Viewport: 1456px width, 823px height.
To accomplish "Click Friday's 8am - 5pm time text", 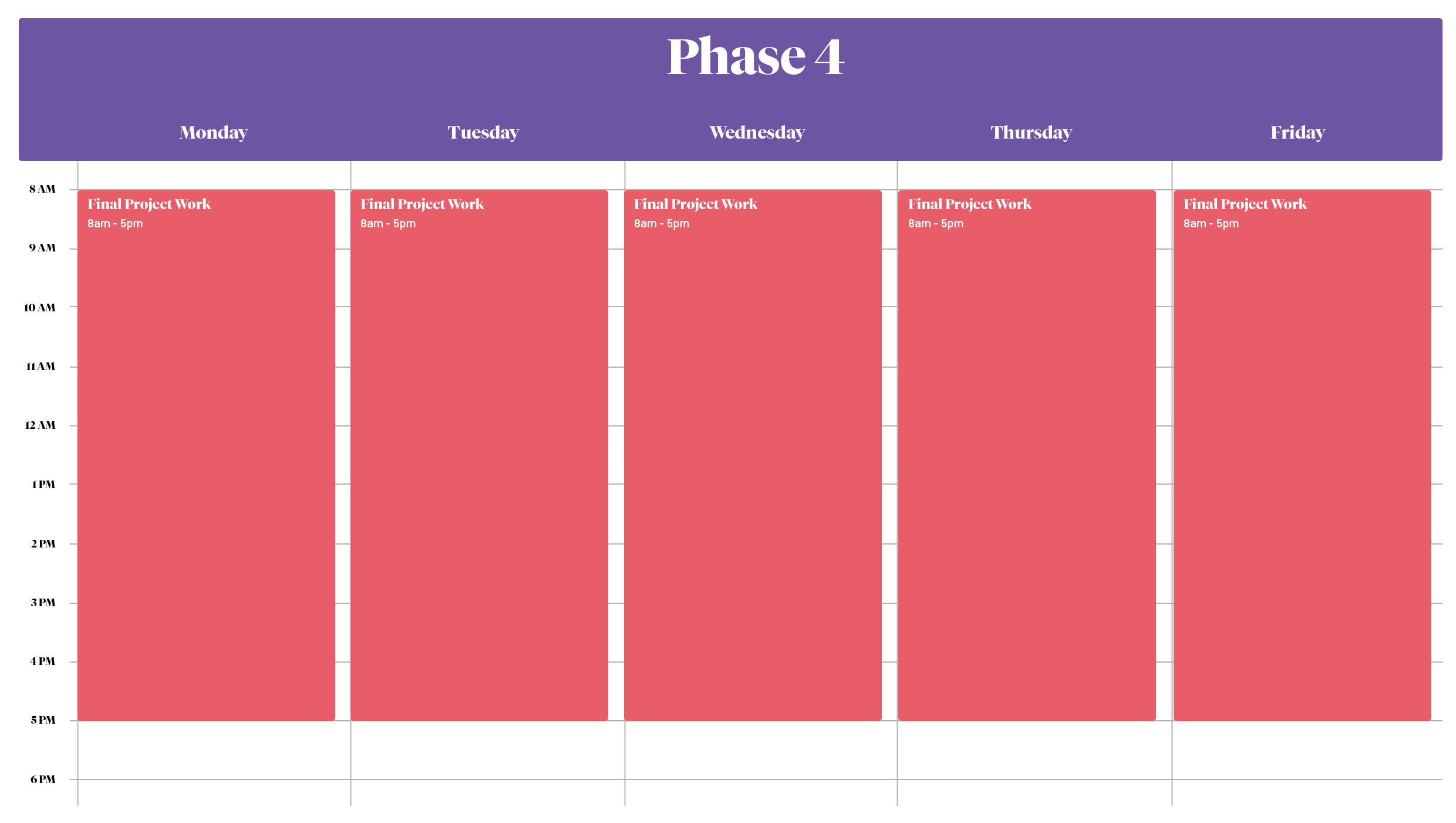I will [1211, 224].
